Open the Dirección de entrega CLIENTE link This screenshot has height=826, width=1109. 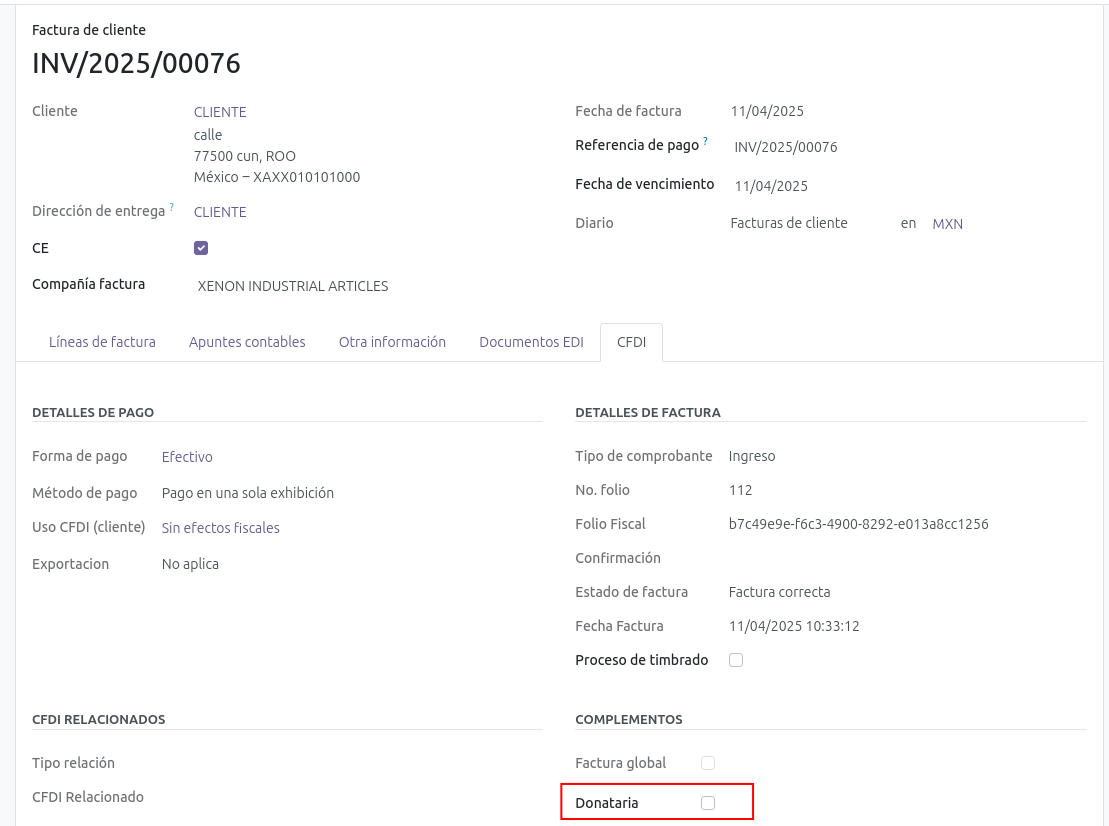point(220,212)
